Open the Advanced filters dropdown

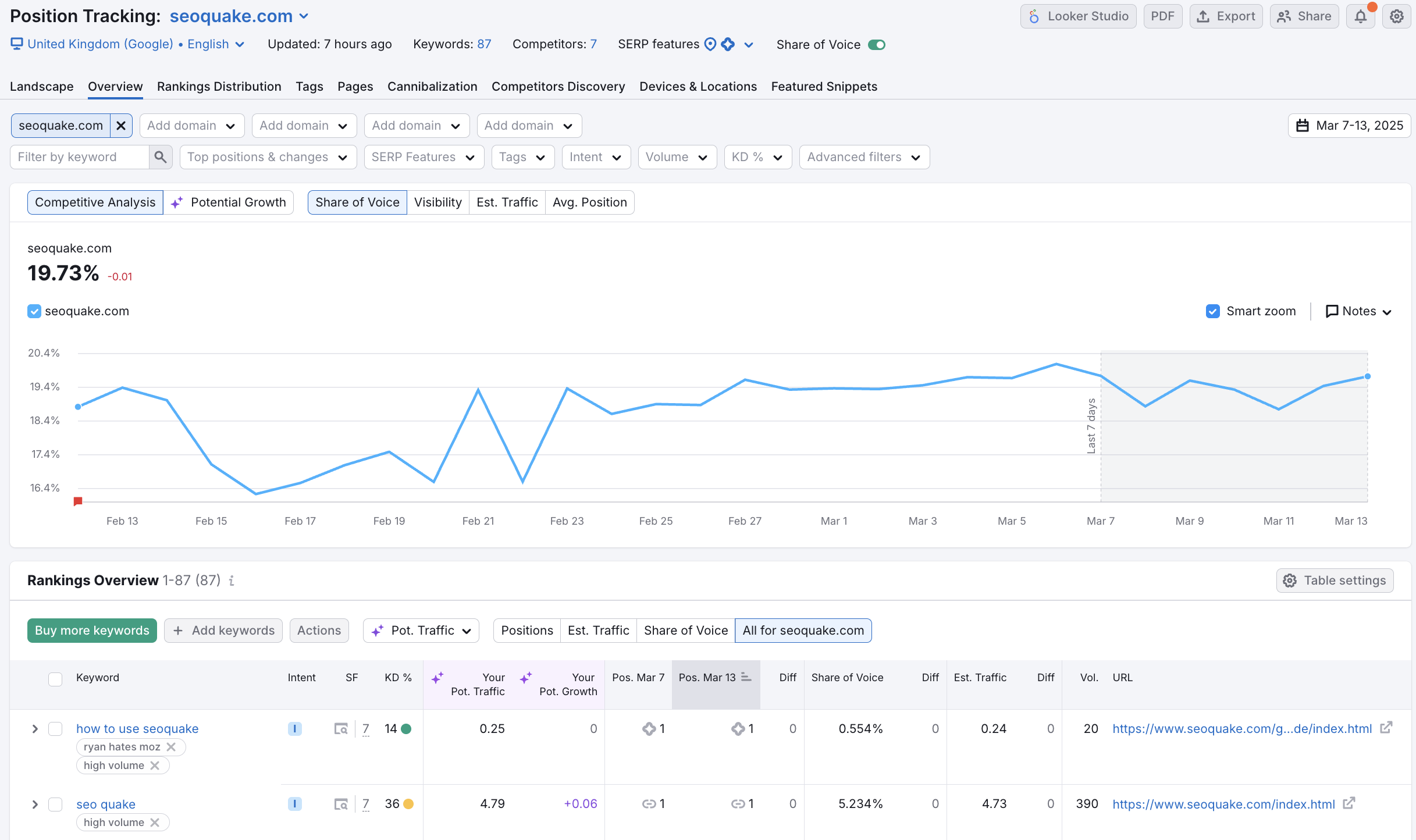tap(864, 156)
